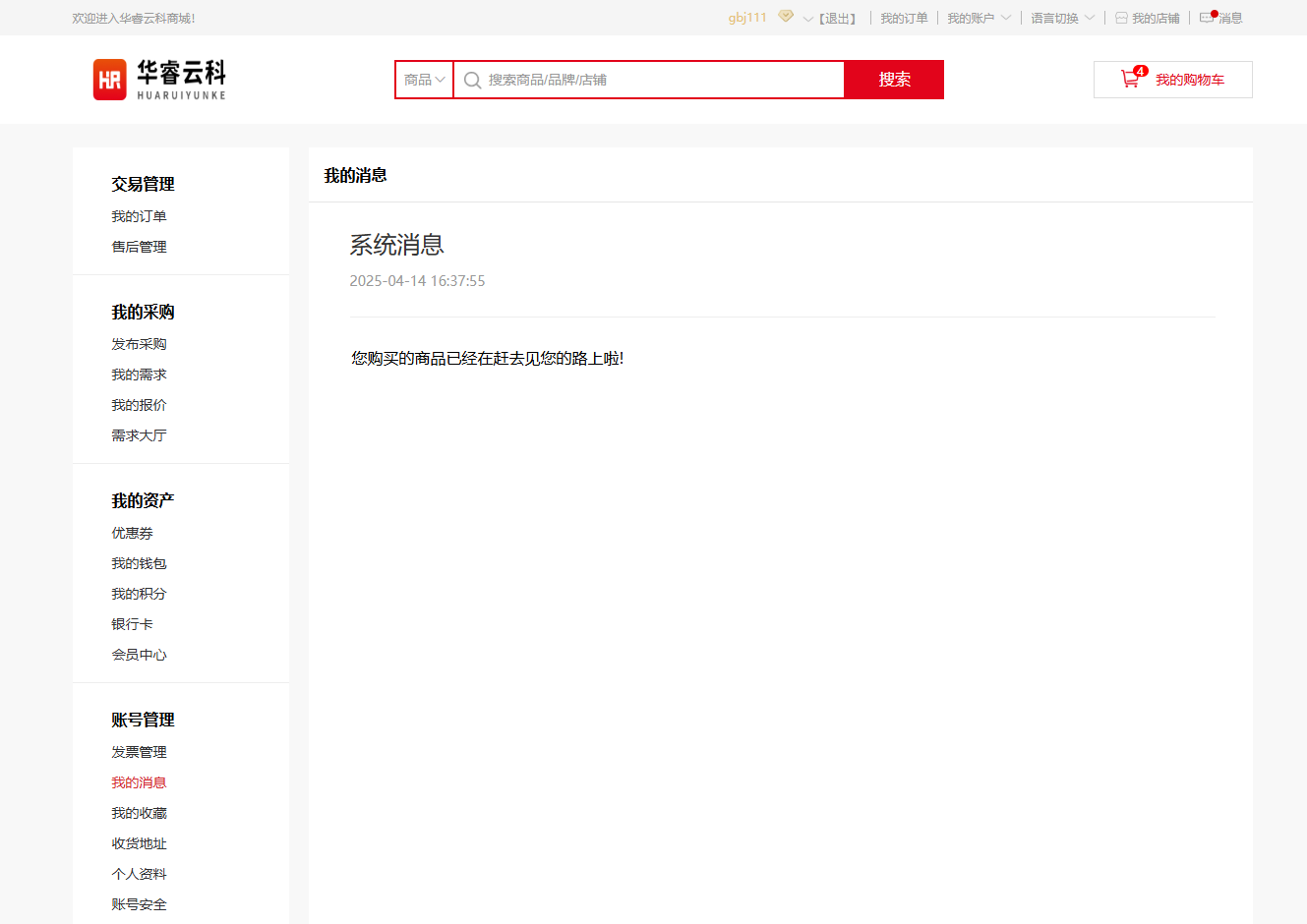Image resolution: width=1307 pixels, height=924 pixels.
Task: Expand the 我的账户 dropdown menu
Action: pyautogui.click(x=979, y=19)
